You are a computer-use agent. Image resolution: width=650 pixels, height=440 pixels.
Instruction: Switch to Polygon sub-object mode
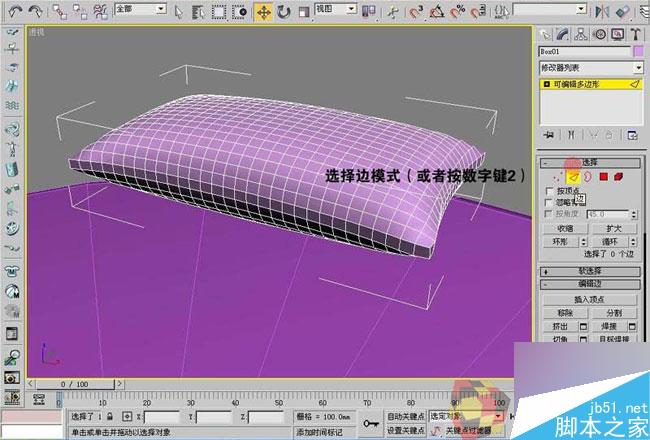tap(603, 177)
